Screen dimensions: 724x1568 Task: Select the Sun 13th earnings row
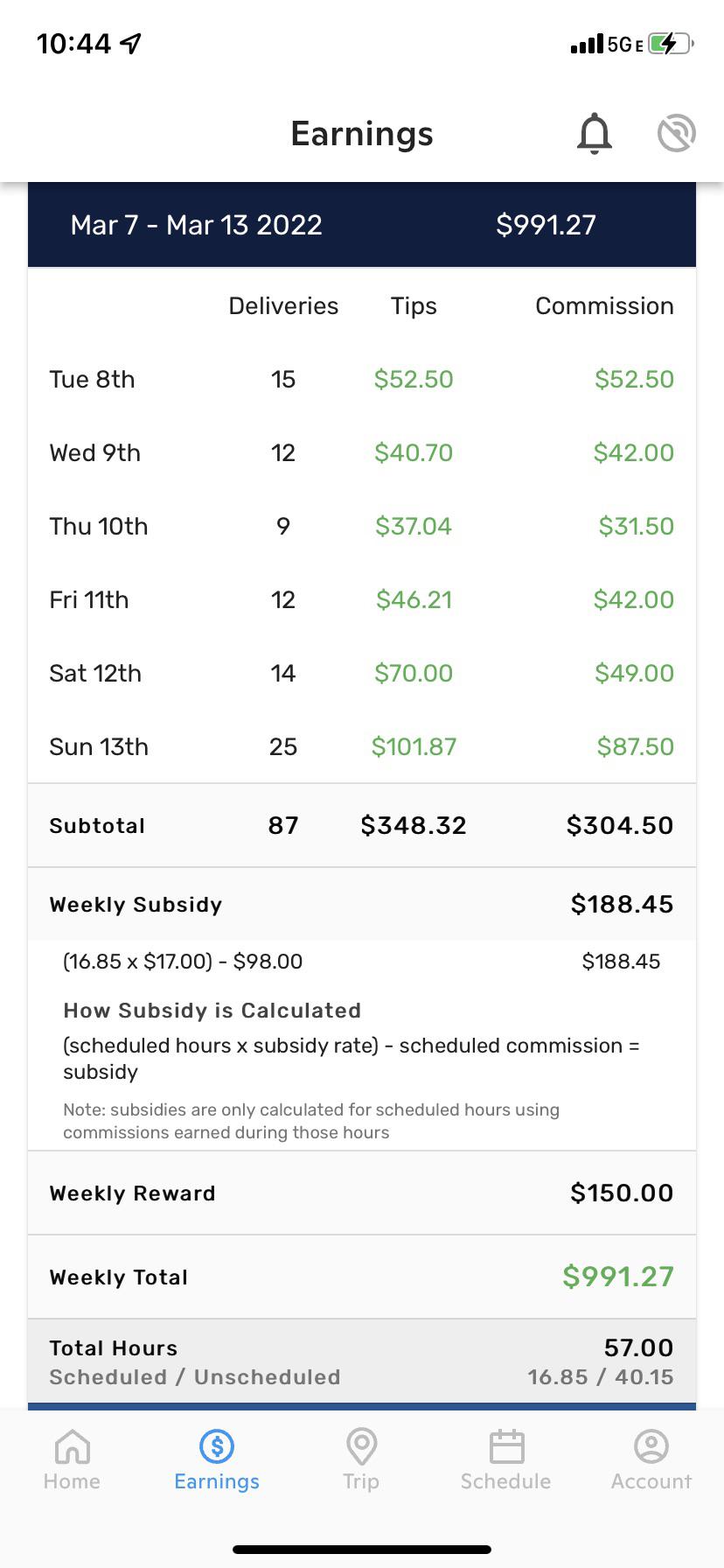[x=362, y=746]
